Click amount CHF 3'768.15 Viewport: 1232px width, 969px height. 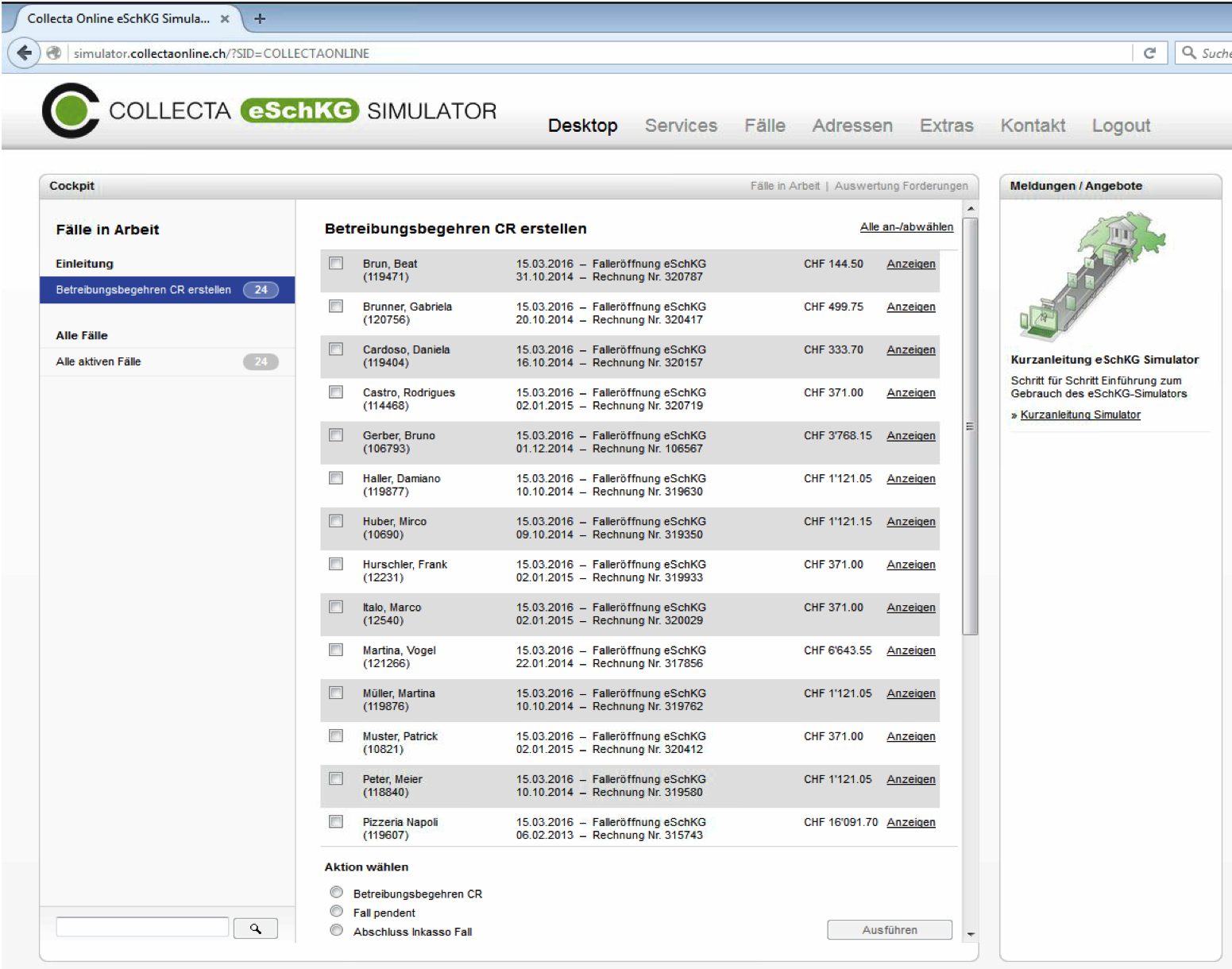pos(837,435)
